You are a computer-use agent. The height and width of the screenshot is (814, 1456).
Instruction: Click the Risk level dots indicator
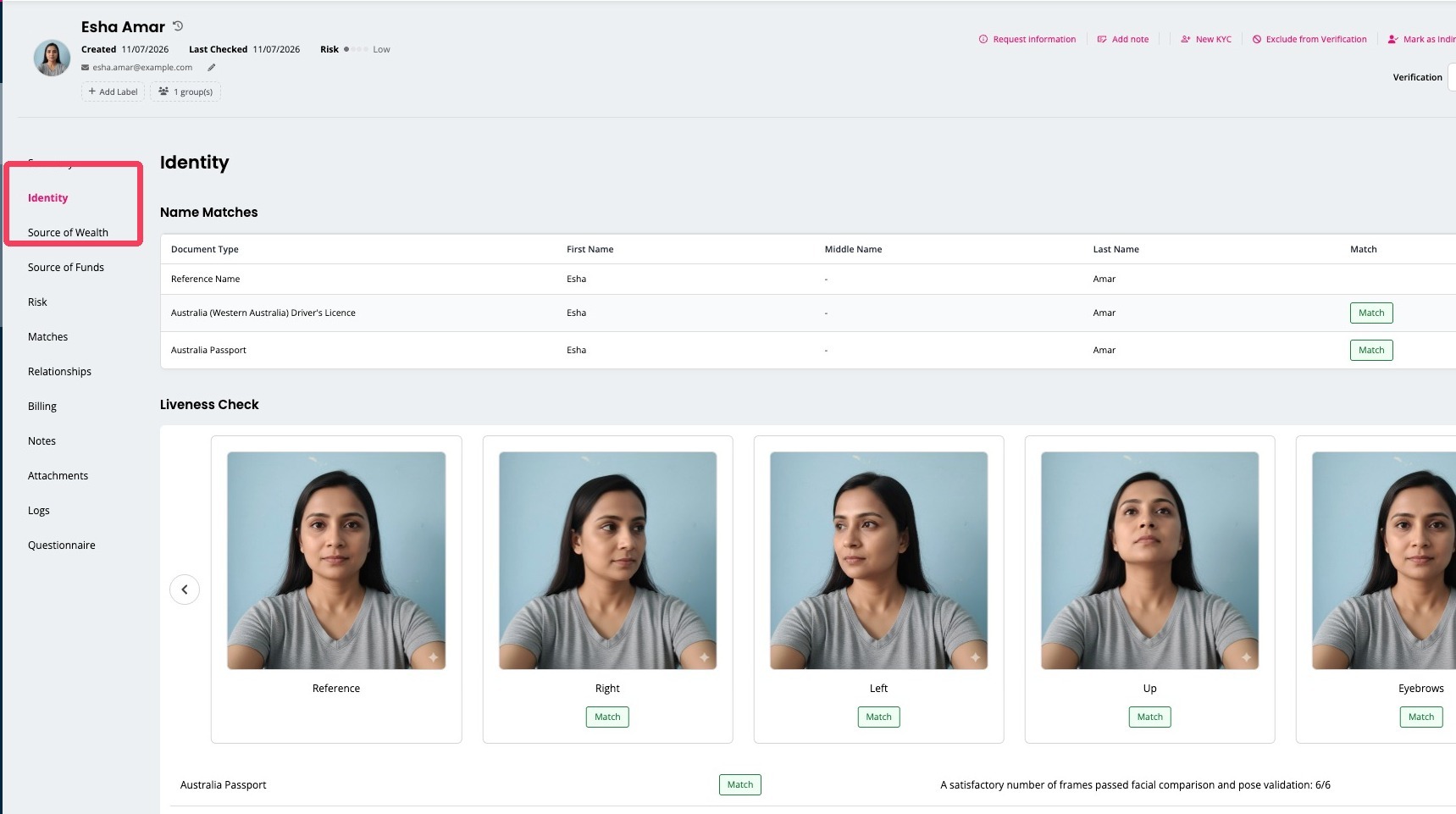pos(356,49)
